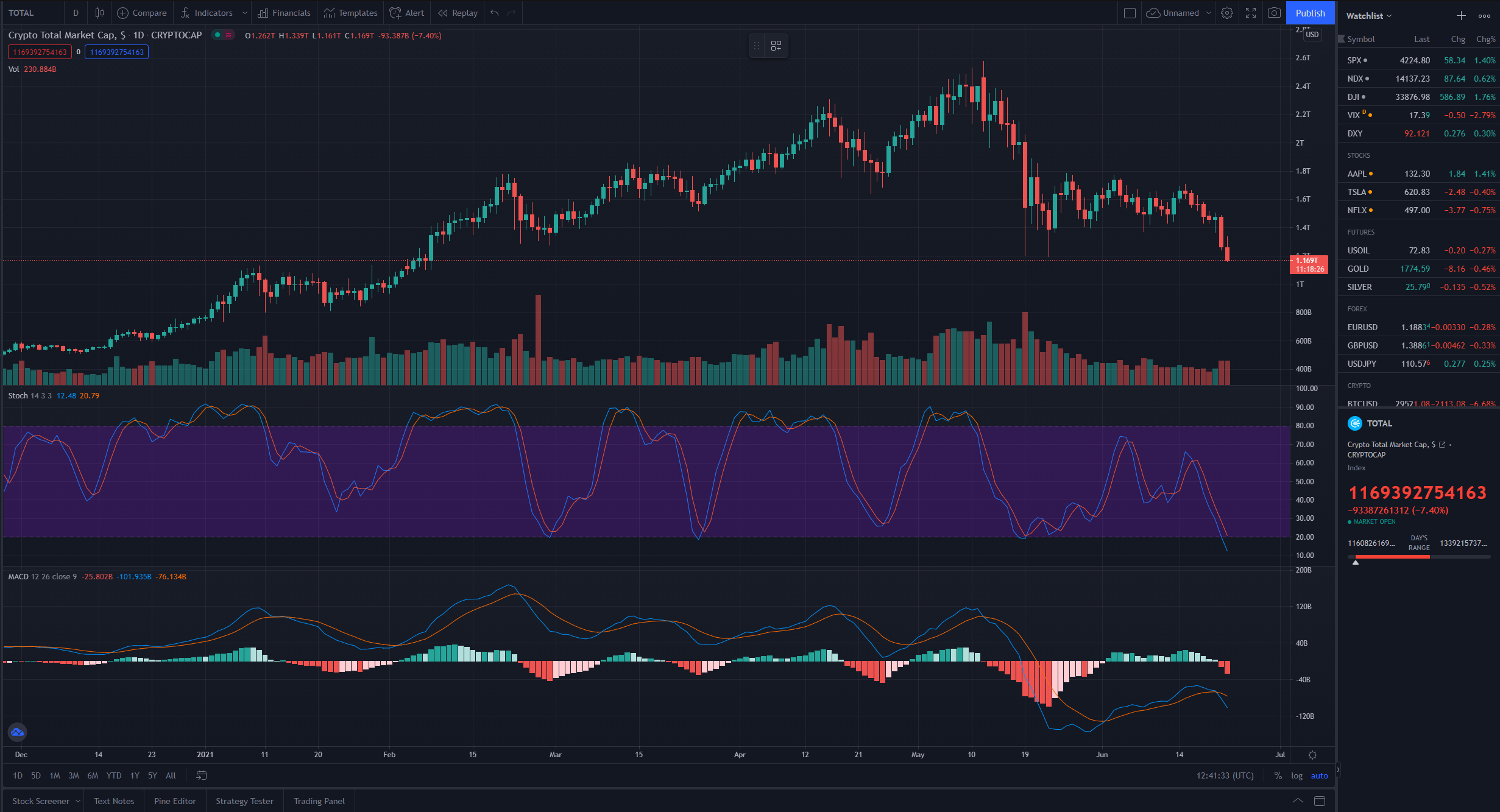Image resolution: width=1500 pixels, height=812 pixels.
Task: Open the Trading Panel tab
Action: click(319, 801)
